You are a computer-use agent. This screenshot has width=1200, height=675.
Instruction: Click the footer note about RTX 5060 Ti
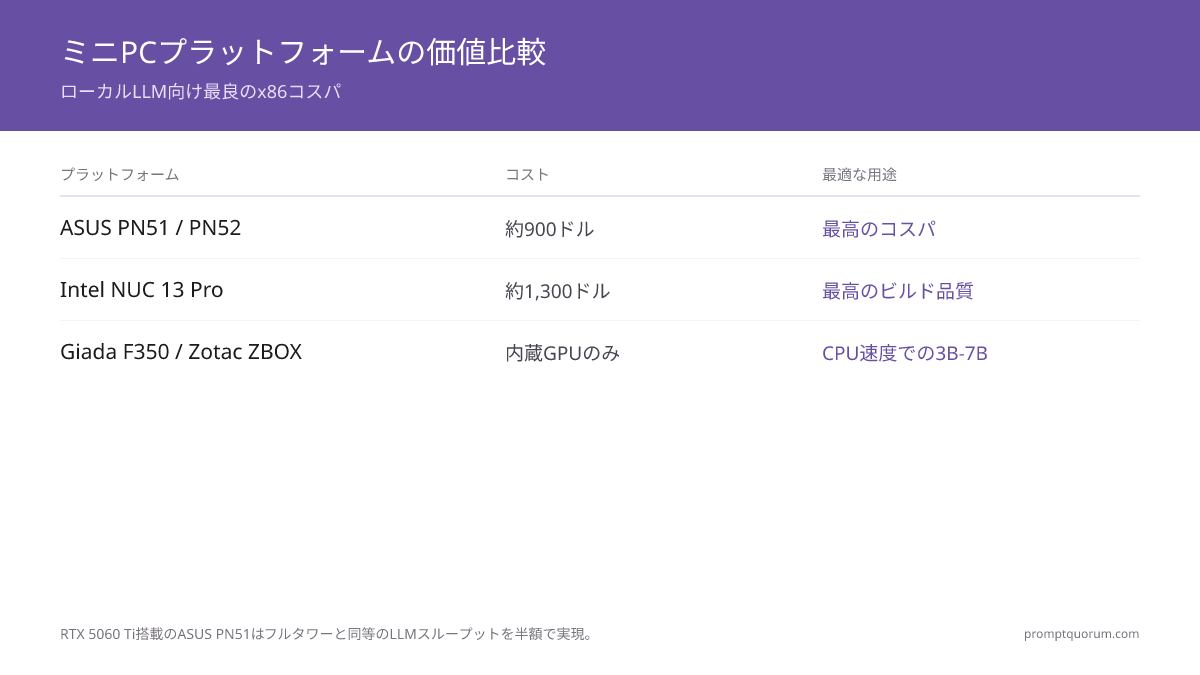(329, 634)
